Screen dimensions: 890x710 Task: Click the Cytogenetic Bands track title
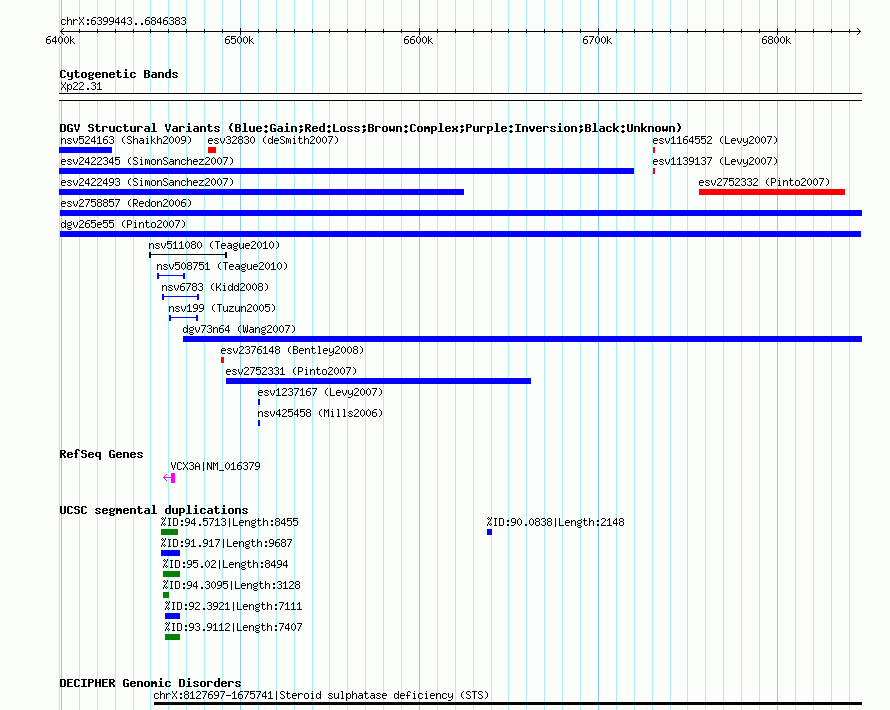(119, 74)
